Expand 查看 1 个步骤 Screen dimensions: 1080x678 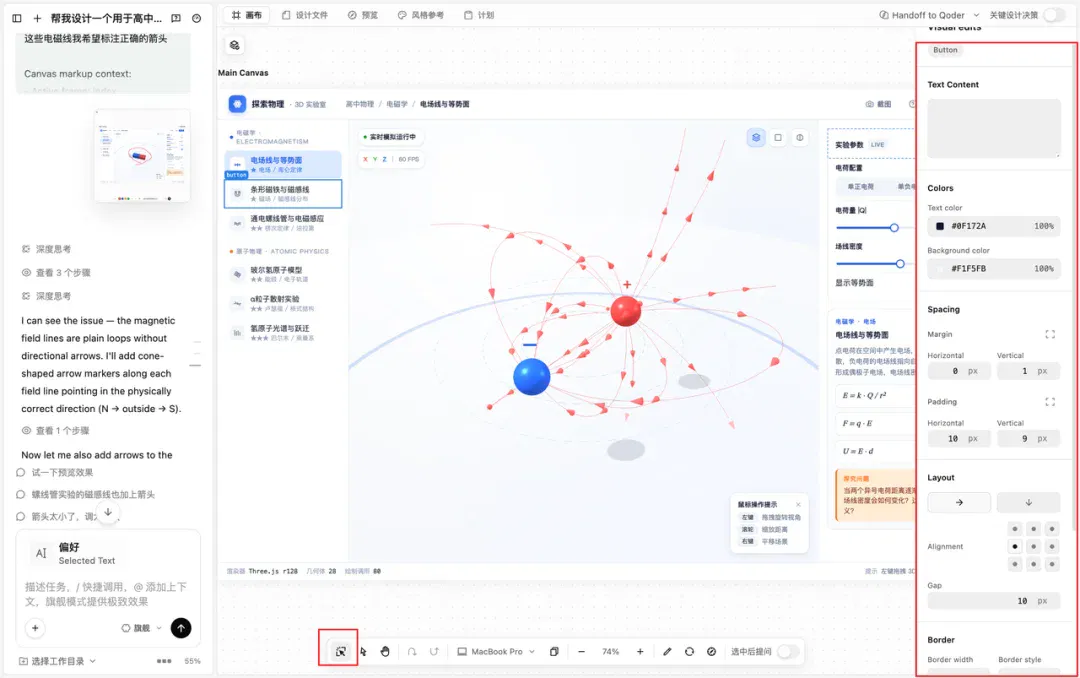[x=56, y=430]
